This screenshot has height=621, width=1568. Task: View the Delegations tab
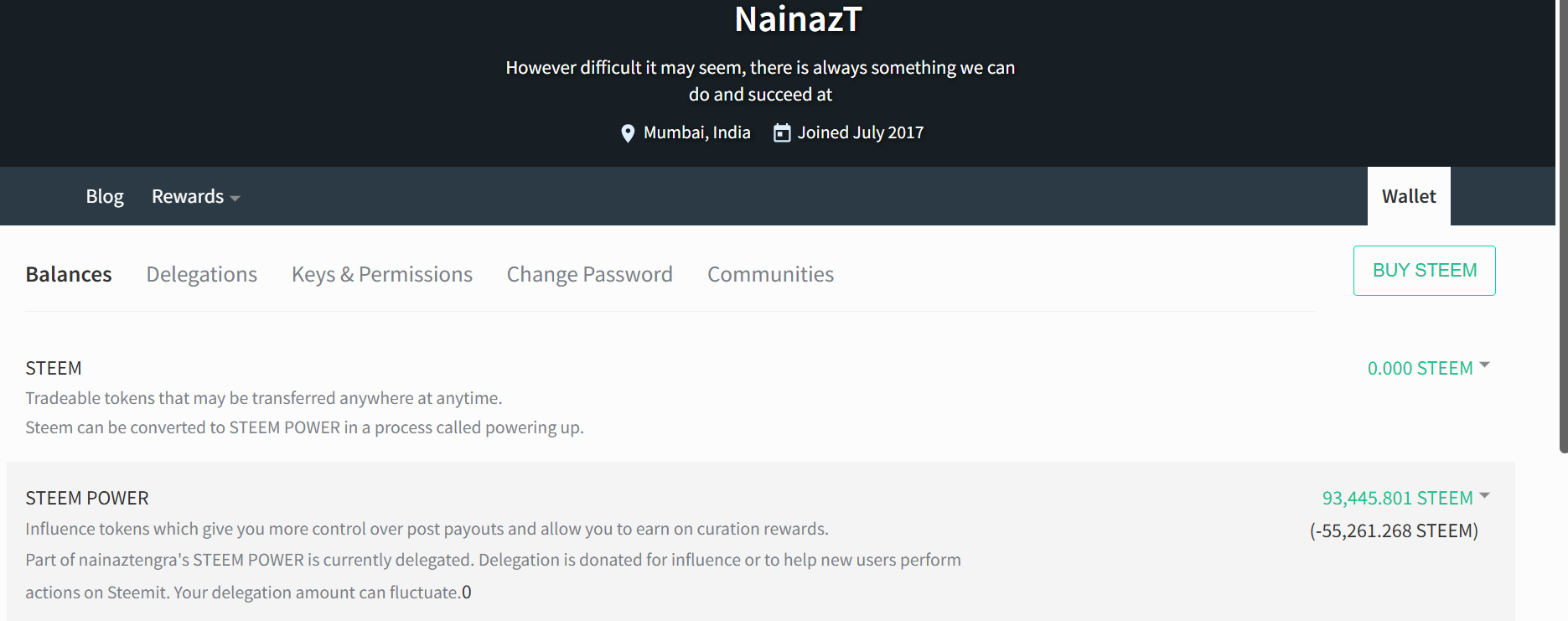pyautogui.click(x=201, y=274)
